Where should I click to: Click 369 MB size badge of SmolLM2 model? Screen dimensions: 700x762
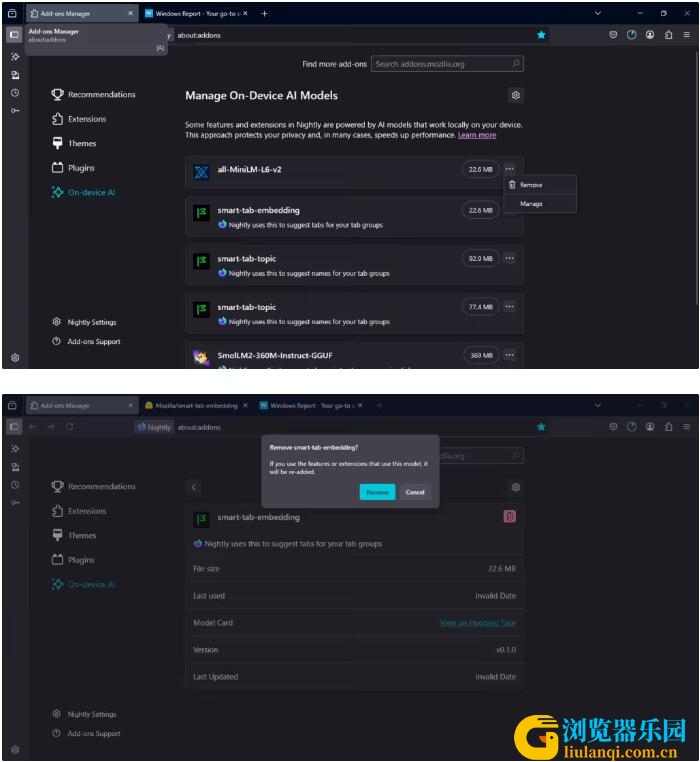pos(481,355)
